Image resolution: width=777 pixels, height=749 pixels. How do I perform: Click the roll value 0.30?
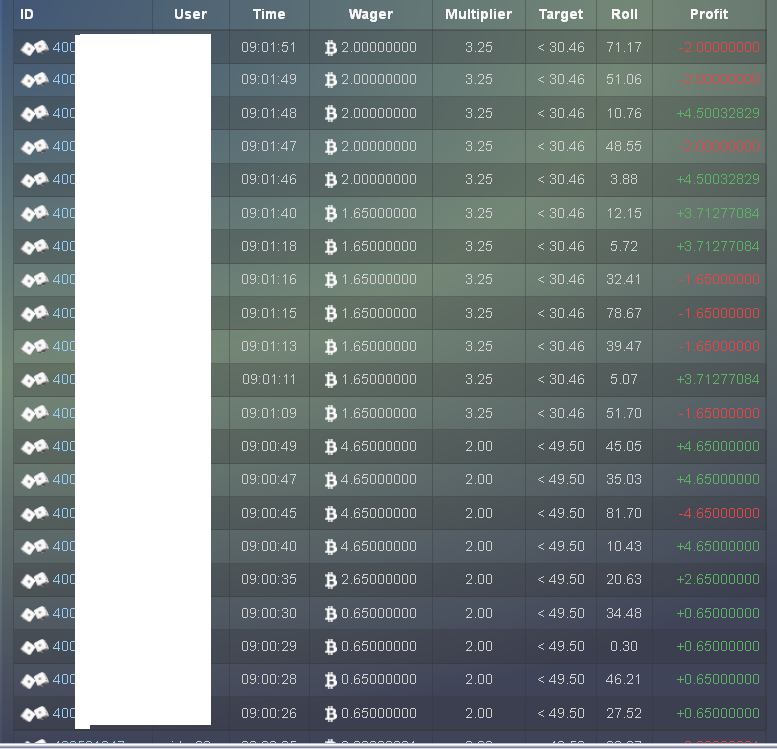[x=624, y=646]
